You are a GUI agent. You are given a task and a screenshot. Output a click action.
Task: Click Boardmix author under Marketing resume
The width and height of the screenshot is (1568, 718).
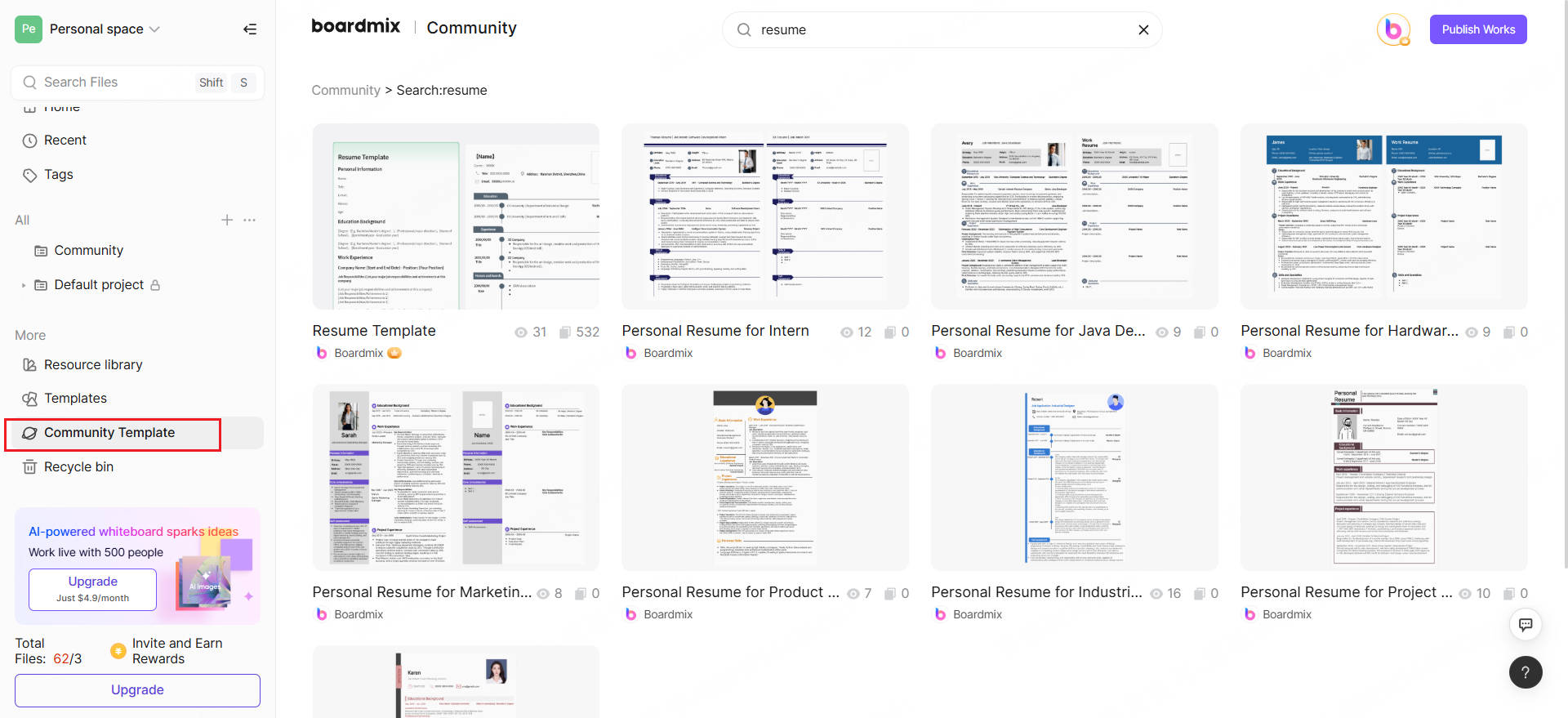click(x=359, y=615)
